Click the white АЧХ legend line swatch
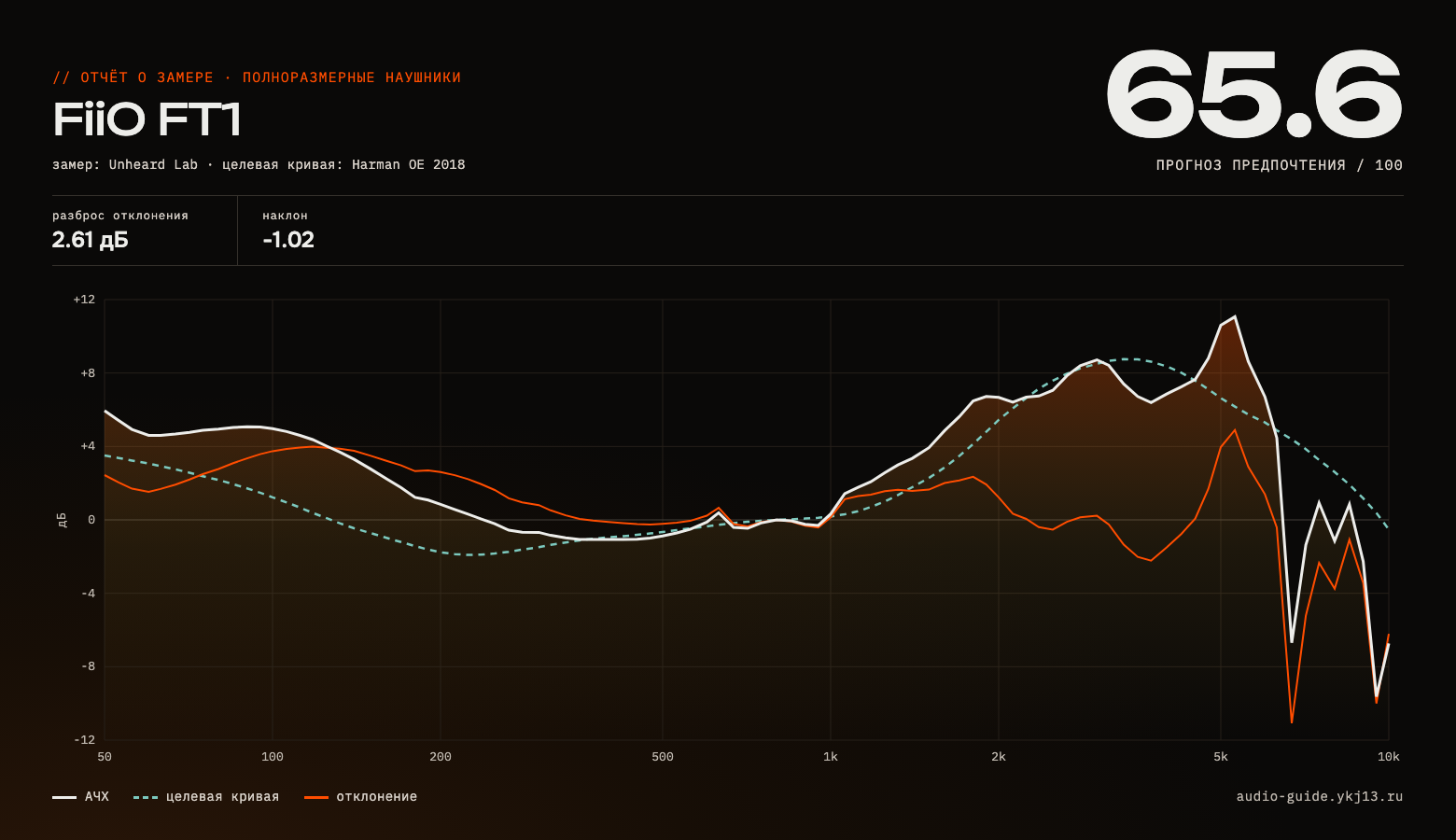This screenshot has height=840, width=1456. 64,797
